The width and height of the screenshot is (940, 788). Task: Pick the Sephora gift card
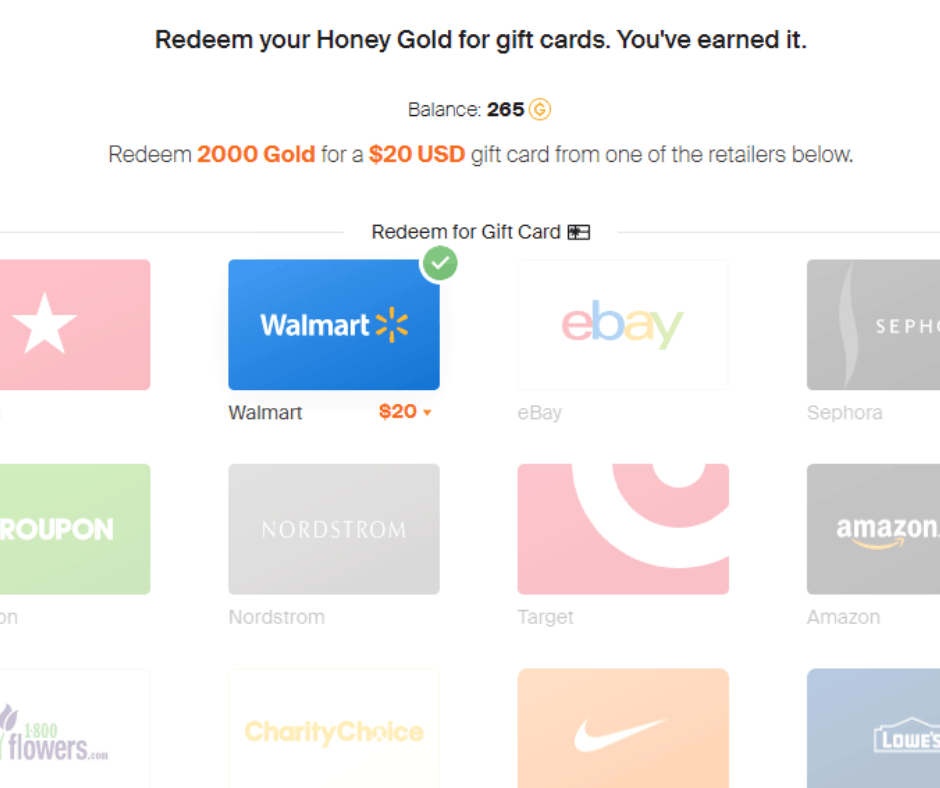[x=873, y=324]
